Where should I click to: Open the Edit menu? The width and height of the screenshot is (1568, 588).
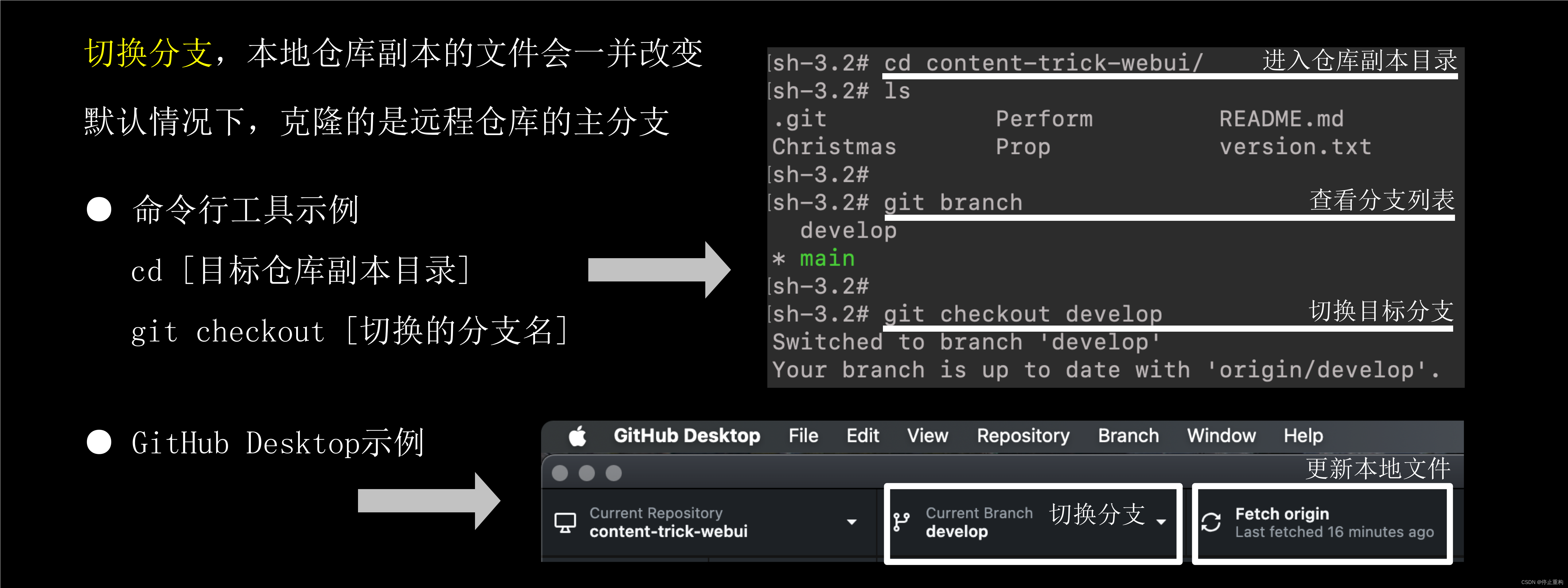tap(862, 436)
